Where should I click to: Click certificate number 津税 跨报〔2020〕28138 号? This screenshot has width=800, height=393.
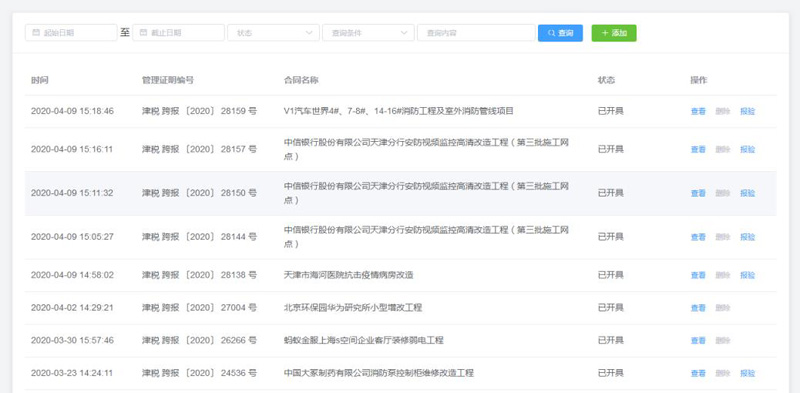tap(199, 275)
